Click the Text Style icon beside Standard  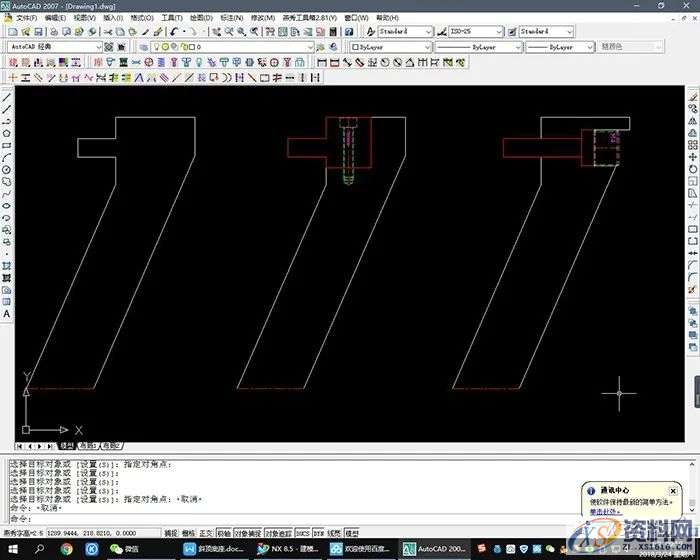[370, 32]
